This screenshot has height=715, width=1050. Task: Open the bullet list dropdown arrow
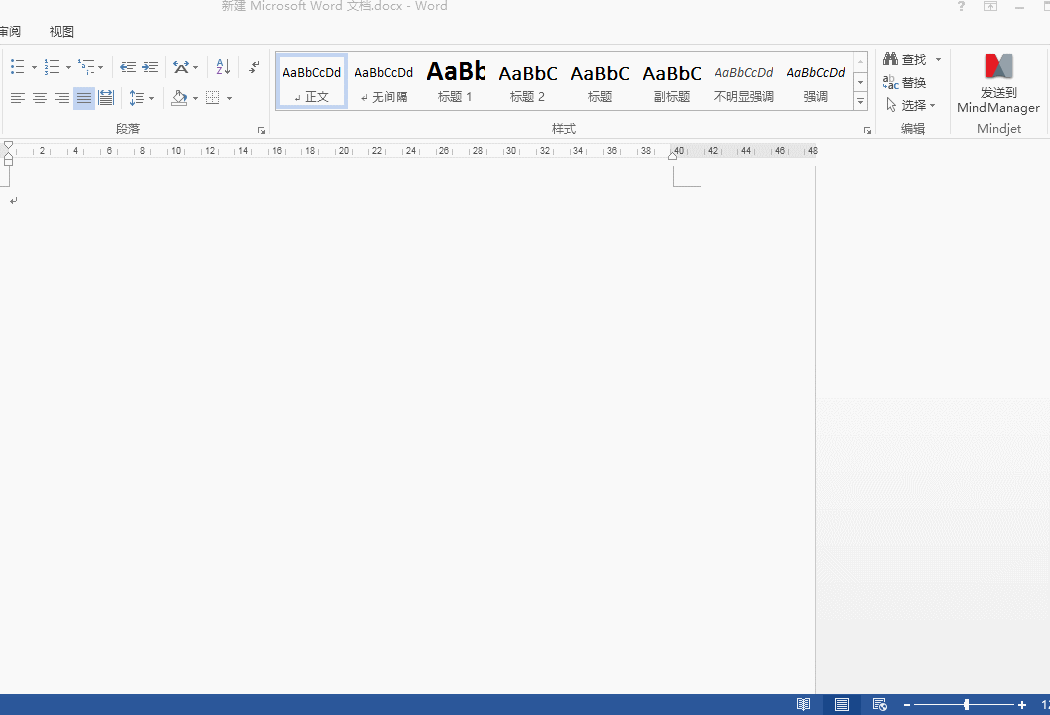[x=34, y=68]
